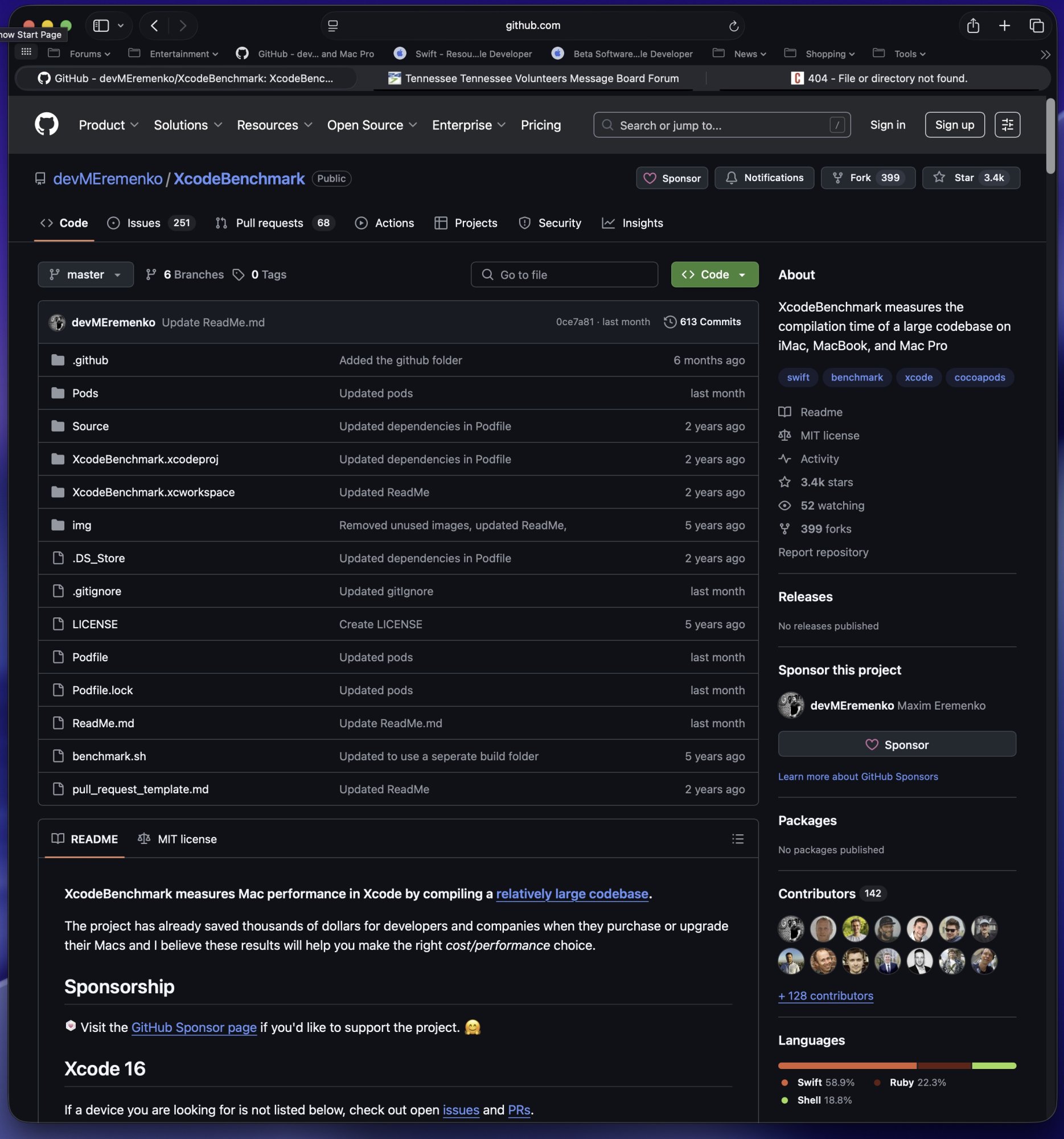Expand the News bookmarks folder
This screenshot has height=1139, width=1064.
[x=740, y=54]
